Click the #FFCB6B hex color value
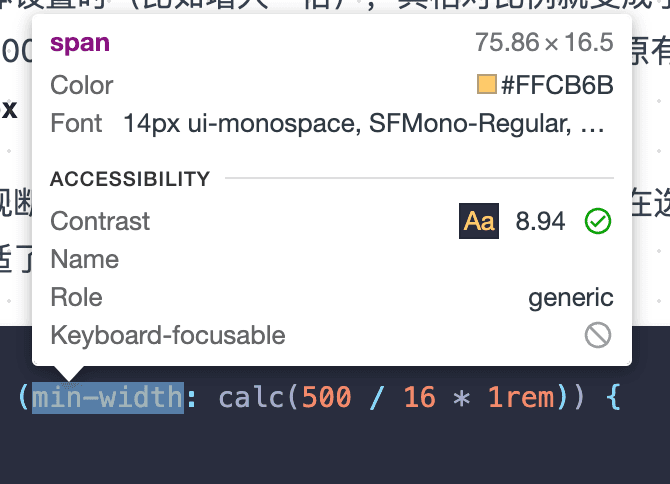The height and width of the screenshot is (484, 670). 557,85
